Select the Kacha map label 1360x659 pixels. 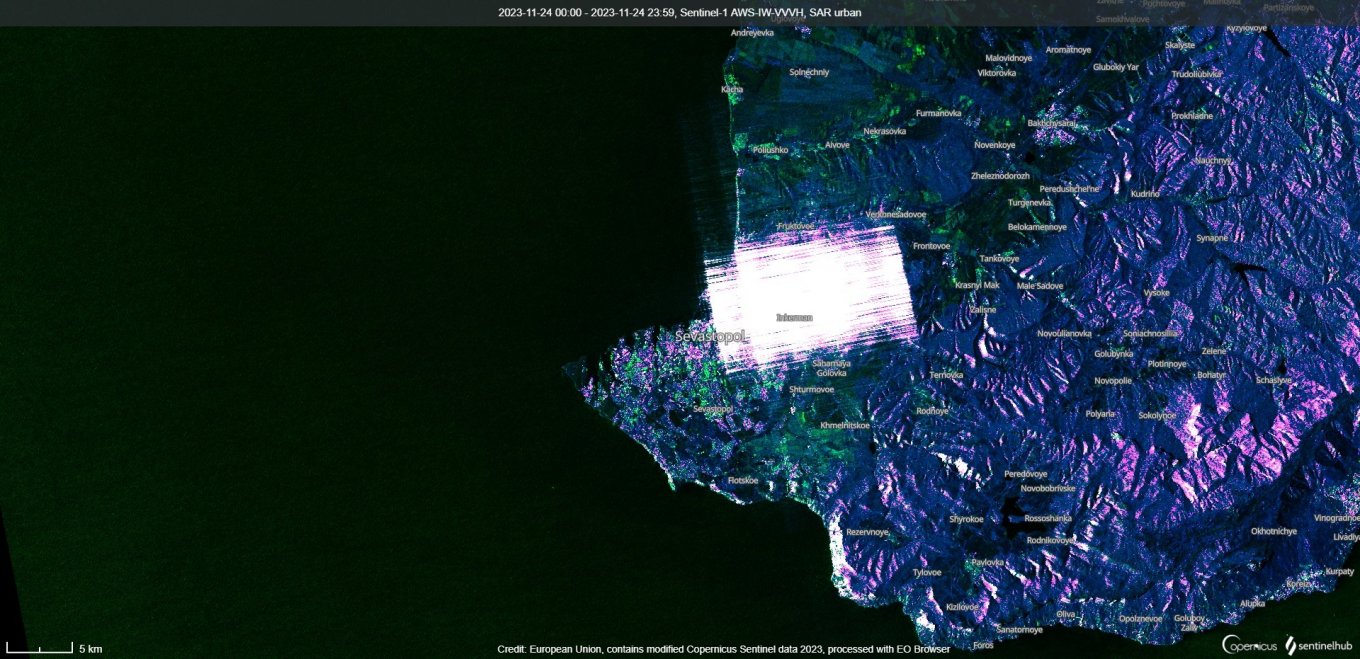coord(732,89)
